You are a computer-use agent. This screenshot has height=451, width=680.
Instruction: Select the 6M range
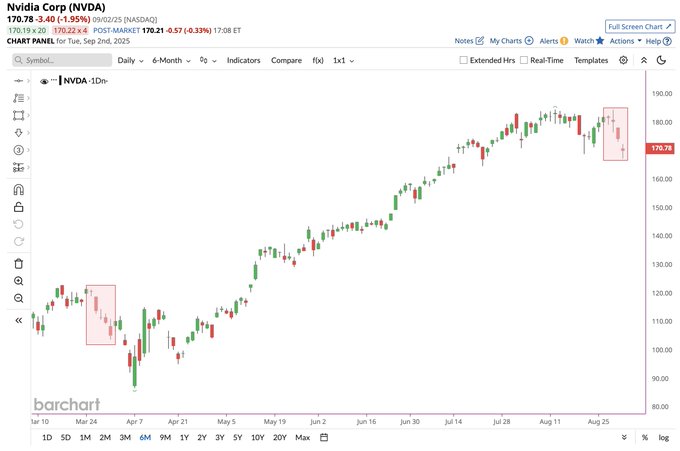[145, 438]
